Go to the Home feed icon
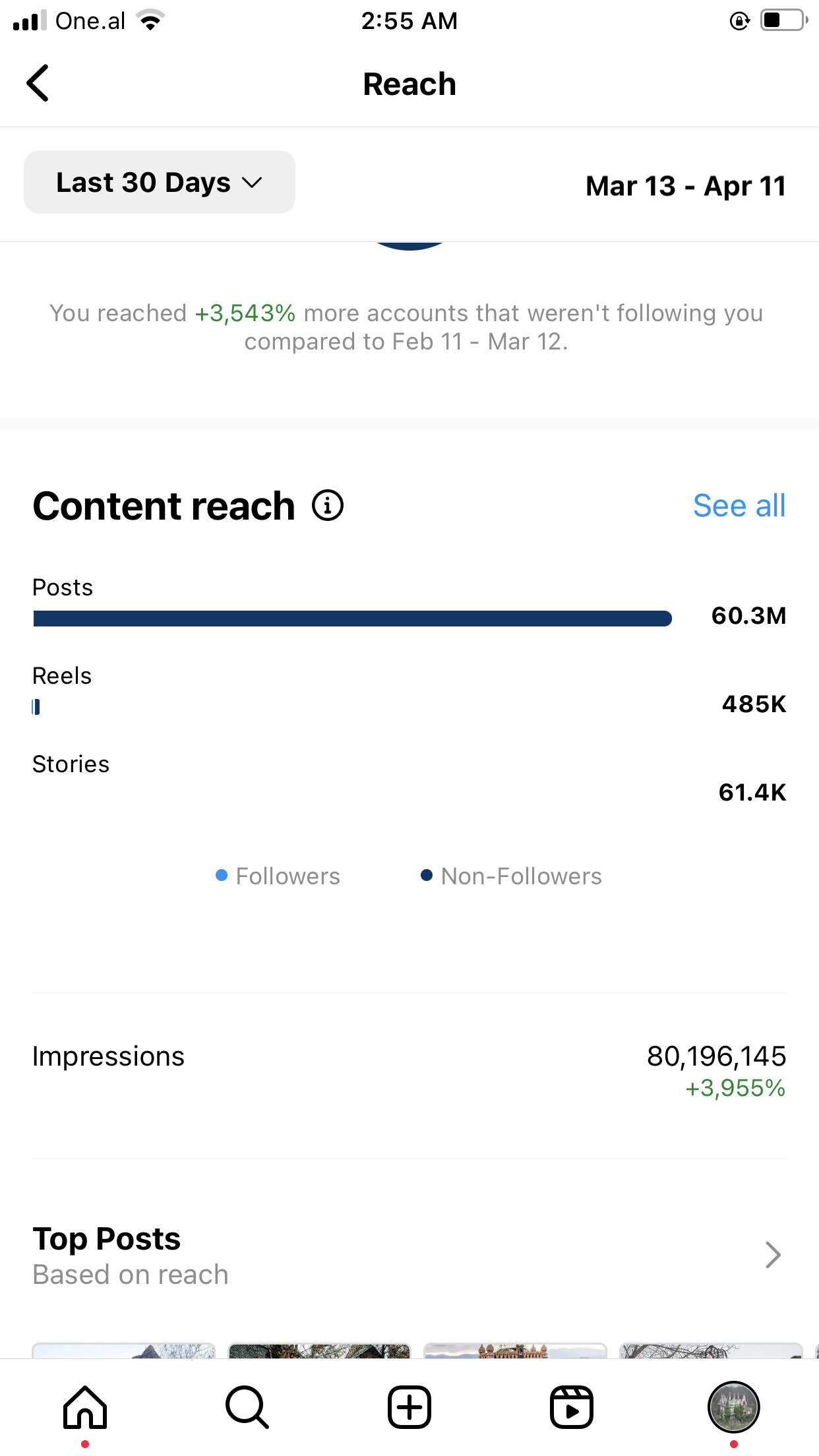 point(85,1407)
